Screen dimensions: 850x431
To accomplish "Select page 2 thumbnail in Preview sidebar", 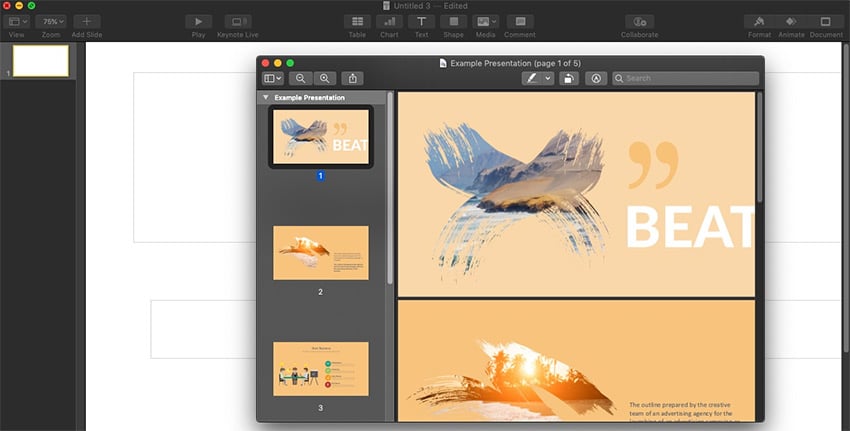I will coord(320,253).
